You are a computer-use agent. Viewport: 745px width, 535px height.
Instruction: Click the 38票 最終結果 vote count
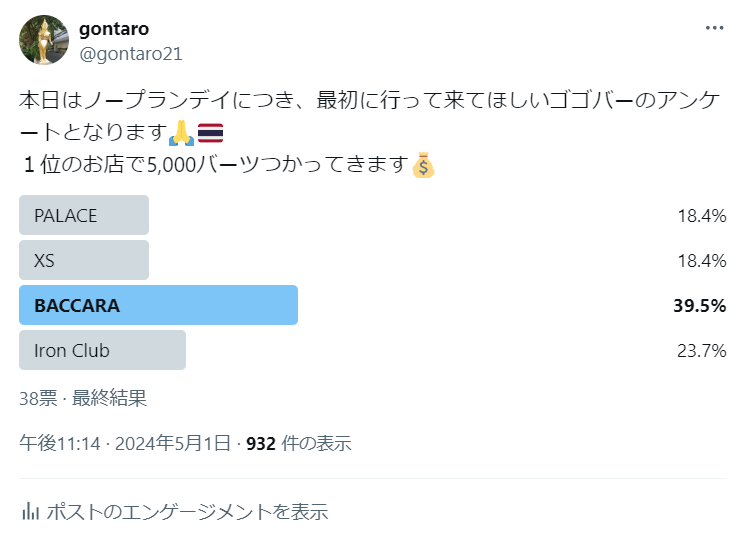click(83, 398)
